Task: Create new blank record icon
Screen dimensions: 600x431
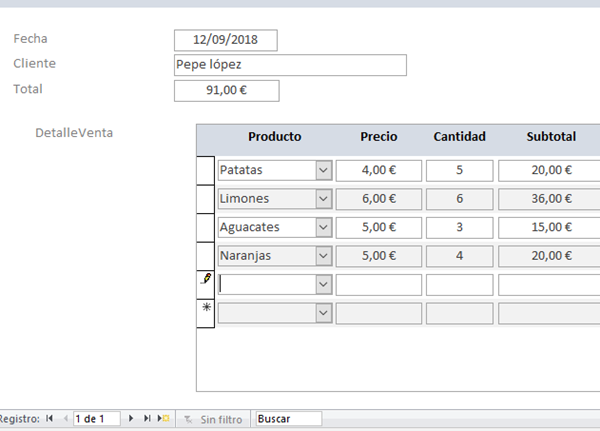Action: click(163, 418)
